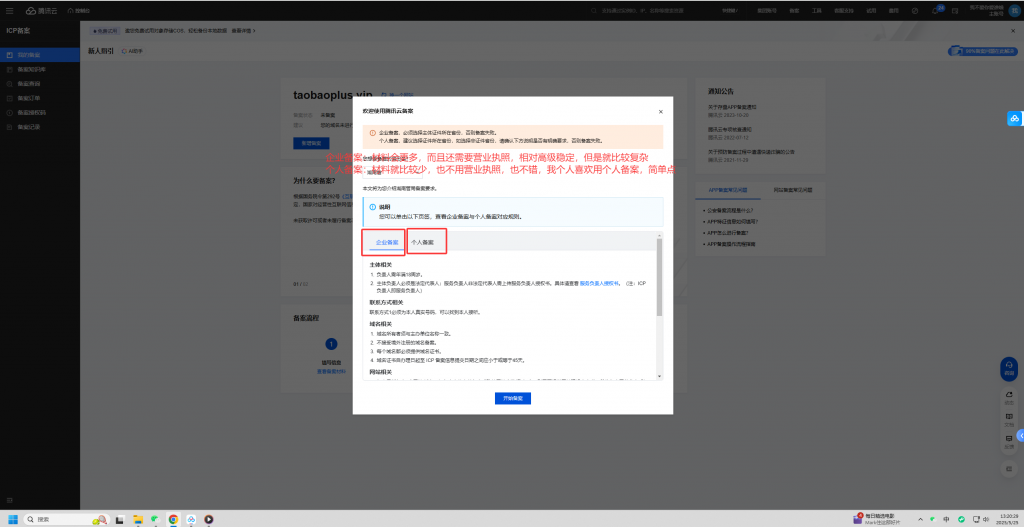This screenshot has height=527, width=1024.
Task: Open the headset customer-service floating button
Action: pos(1009,369)
